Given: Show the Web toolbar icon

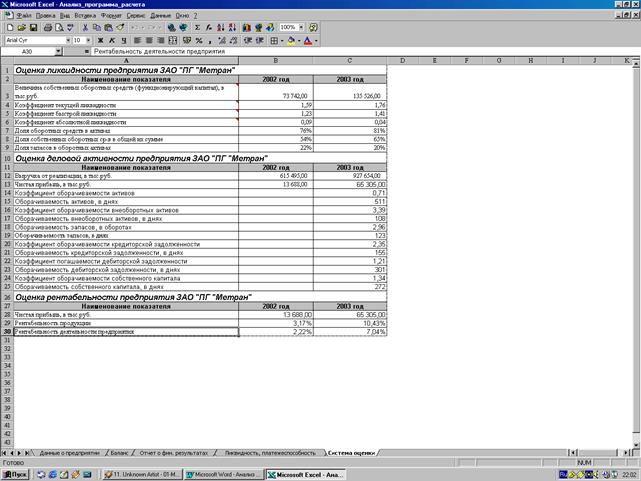Looking at the screenshot, I should 184,27.
